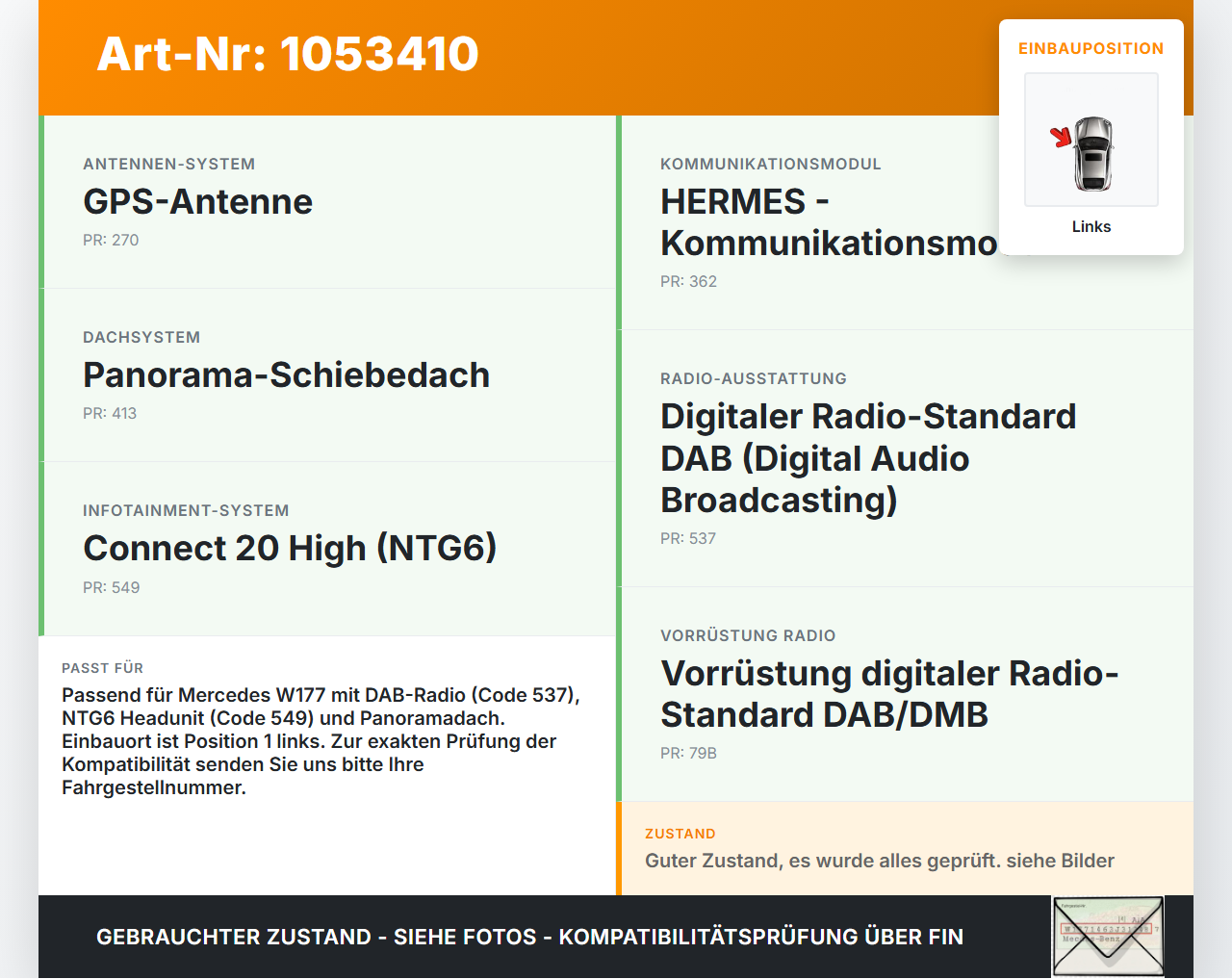Select the Passend für Mercedes W177 compatibility paragraph
This screenshot has height=979, width=1232.
click(321, 741)
